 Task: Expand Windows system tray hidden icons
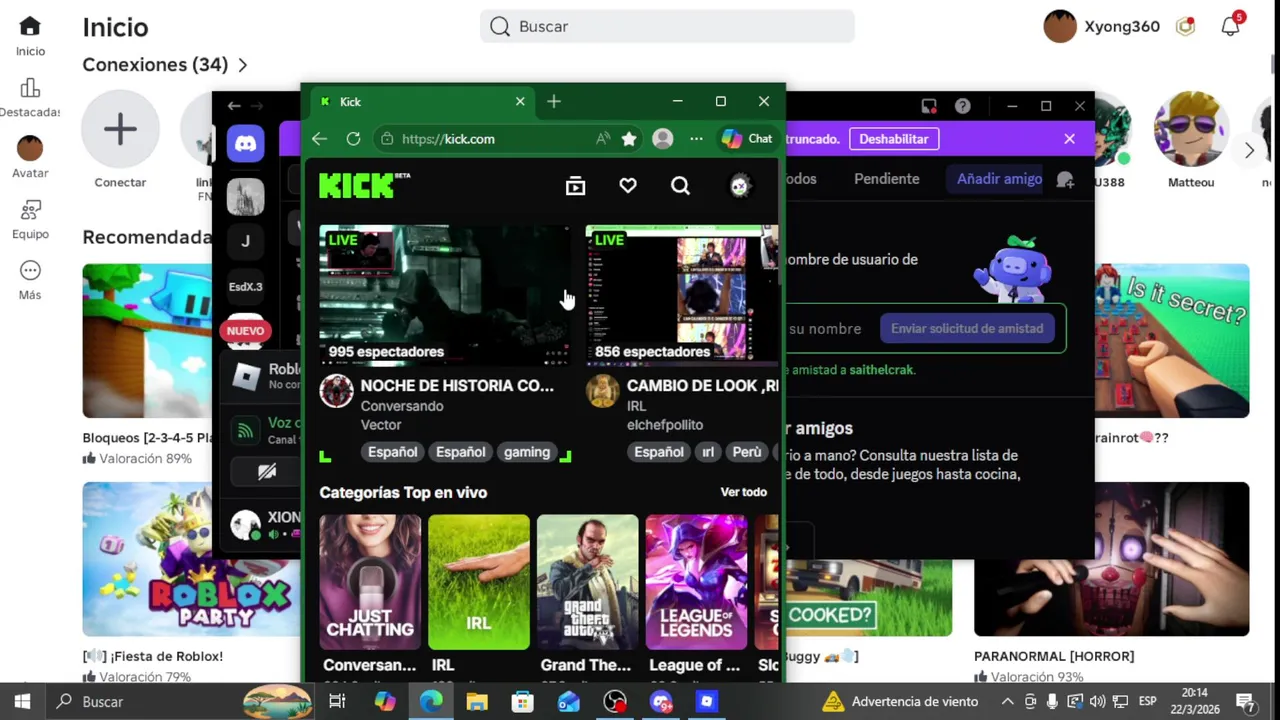click(x=1007, y=702)
